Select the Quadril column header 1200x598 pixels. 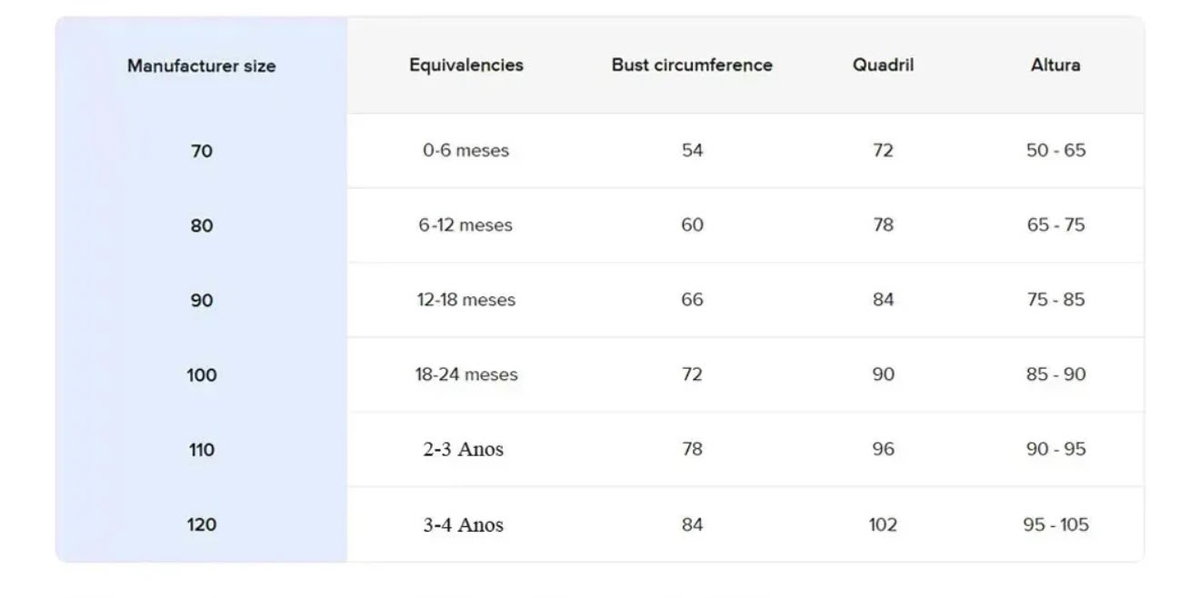(x=883, y=65)
